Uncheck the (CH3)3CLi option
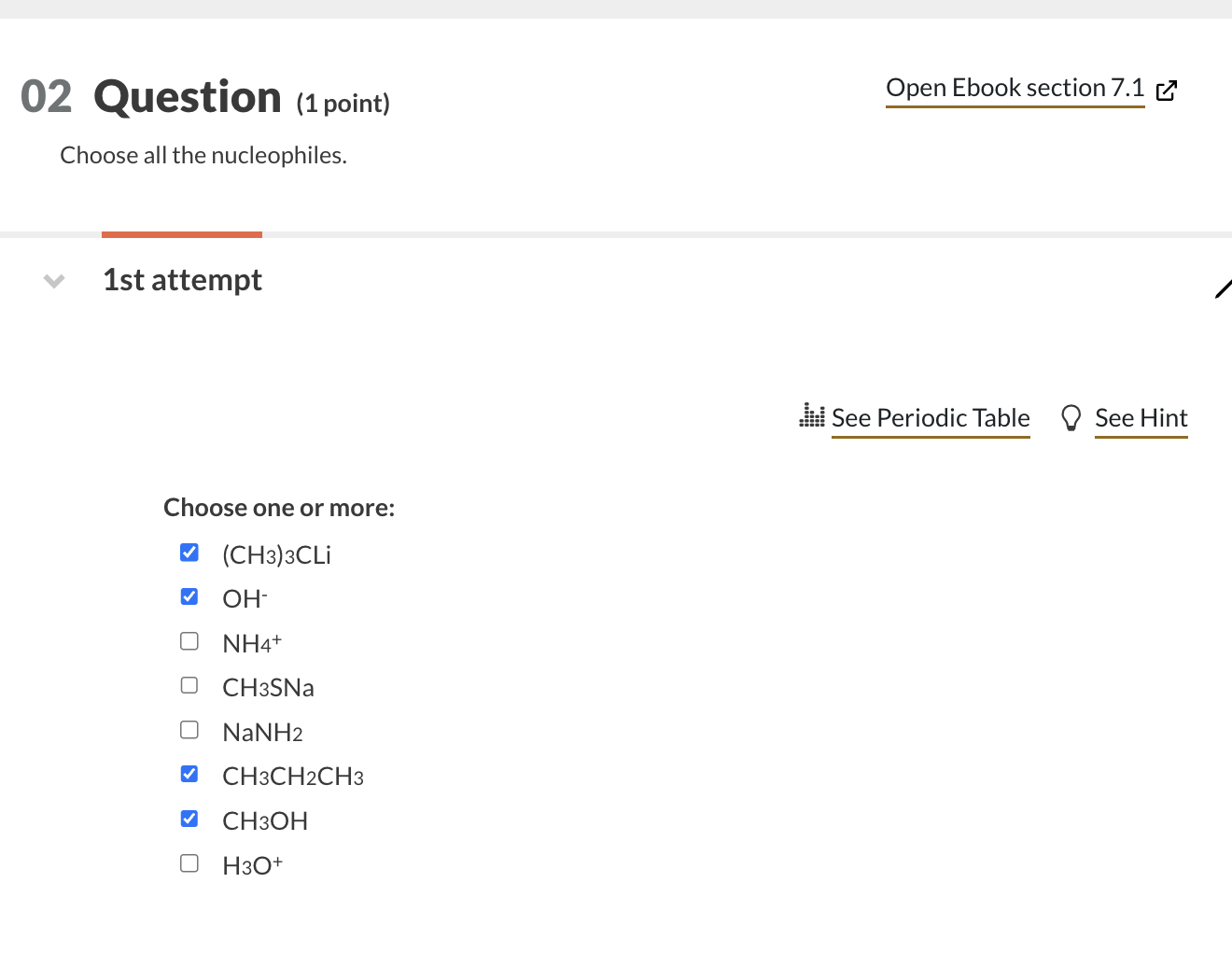The height and width of the screenshot is (967, 1232). point(189,552)
